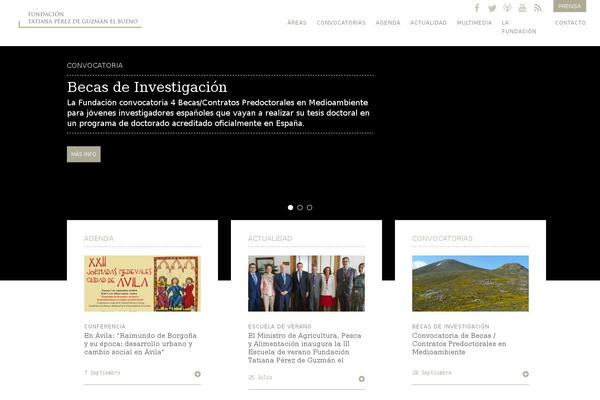
Task: Click the plus icon in Actualidad card
Action: 361,379
